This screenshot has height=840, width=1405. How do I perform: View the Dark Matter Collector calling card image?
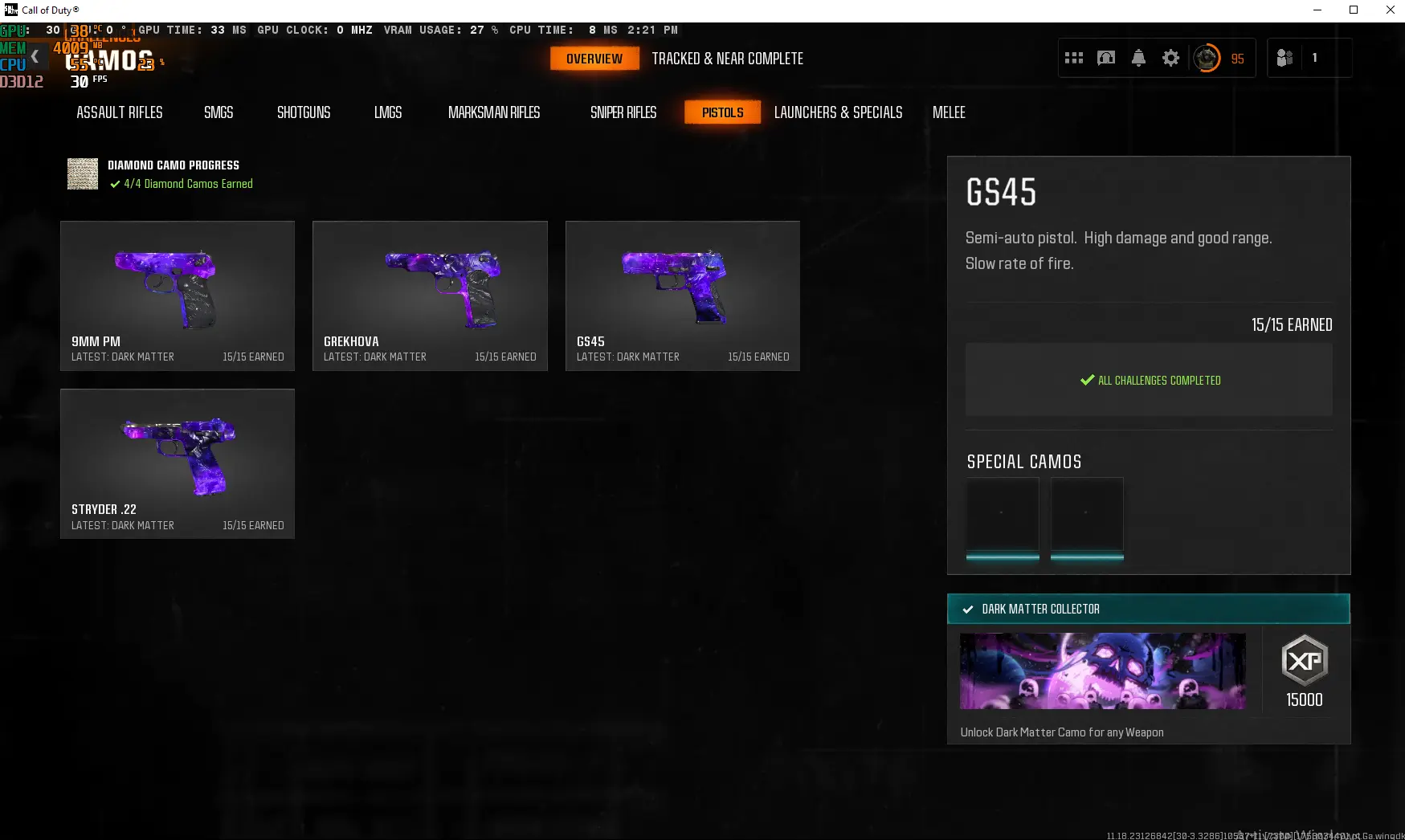click(1103, 671)
